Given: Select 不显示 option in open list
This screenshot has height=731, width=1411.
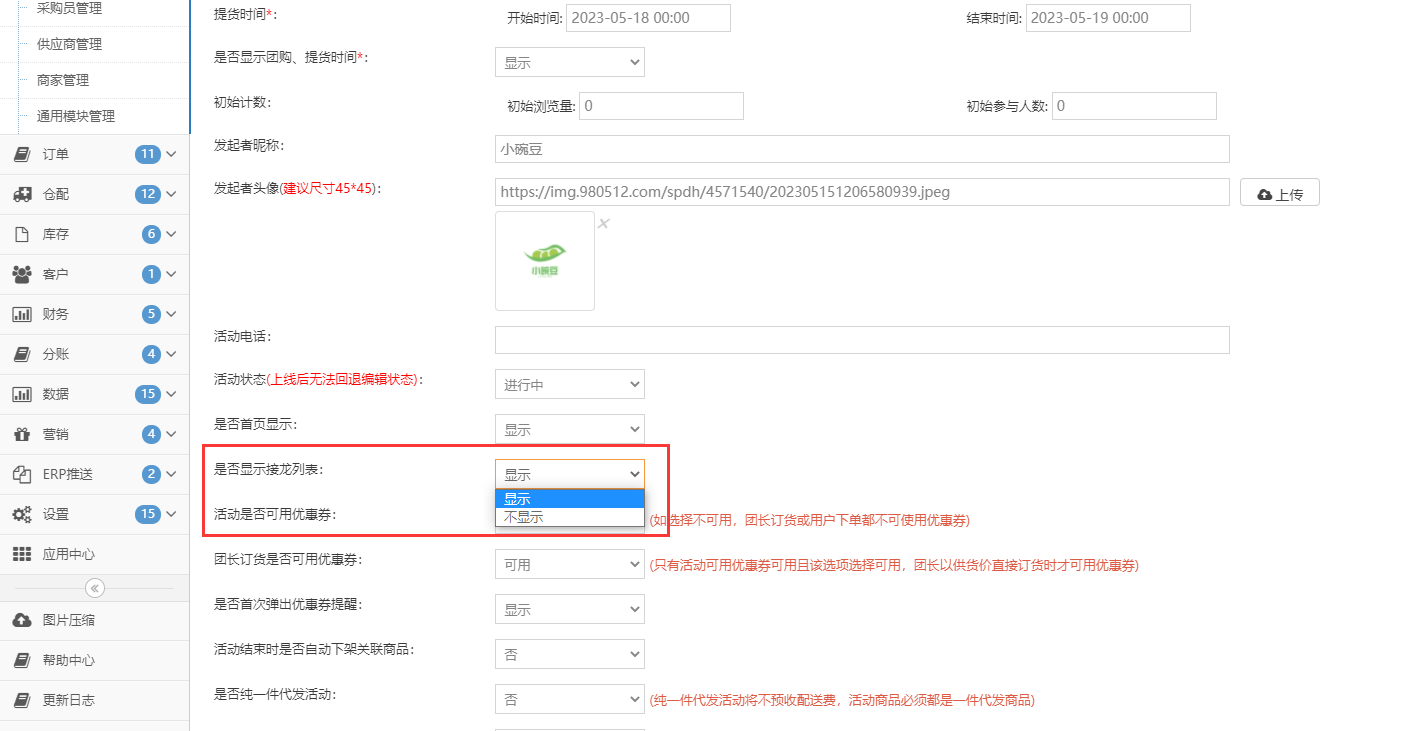Looking at the screenshot, I should pyautogui.click(x=570, y=517).
